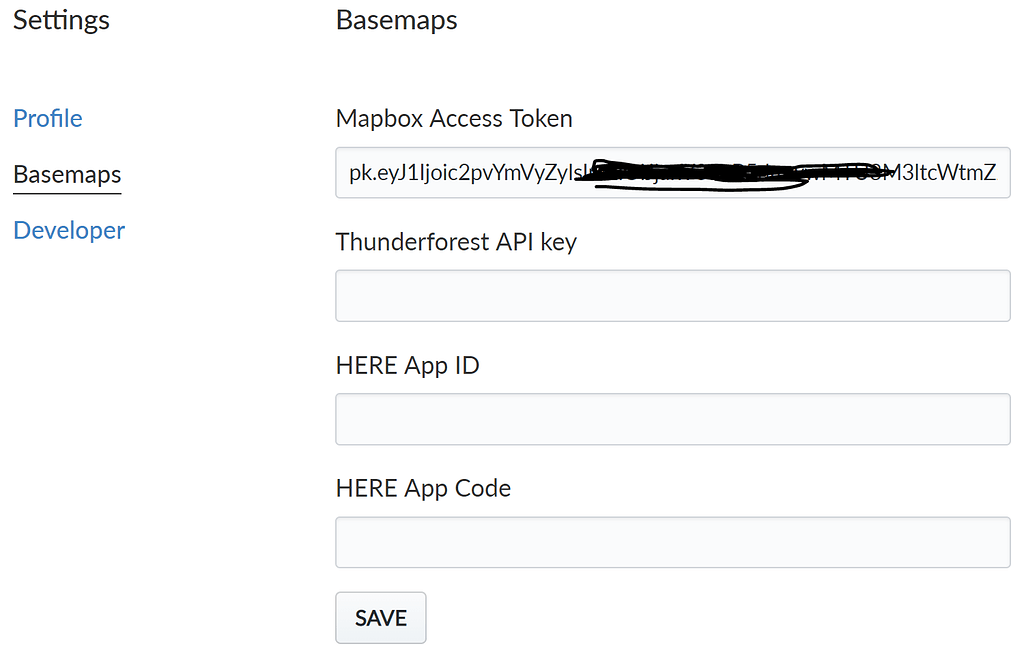Navigate to Profile via the sidebar

(47, 118)
